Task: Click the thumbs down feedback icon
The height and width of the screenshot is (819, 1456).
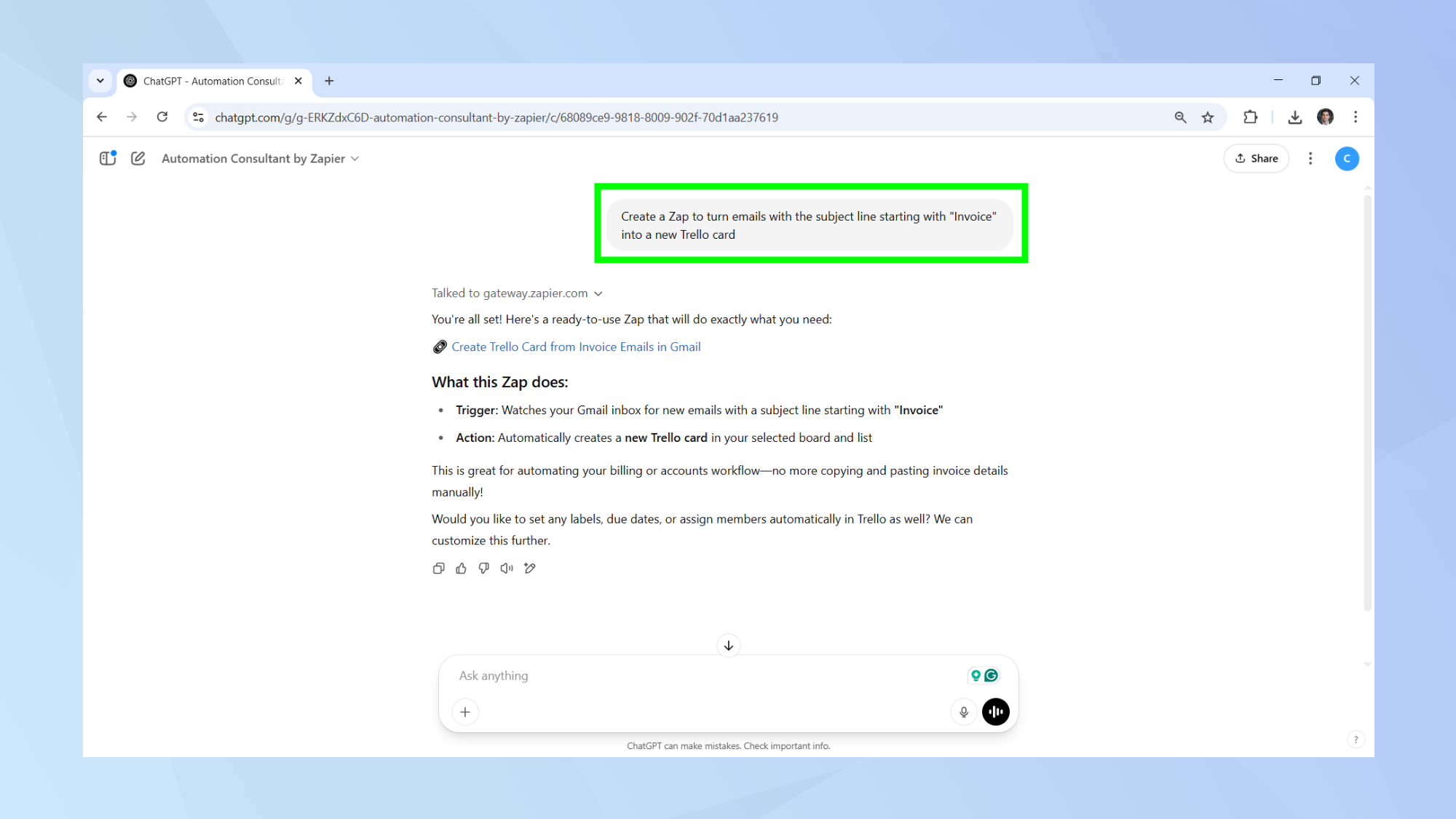Action: click(x=483, y=569)
